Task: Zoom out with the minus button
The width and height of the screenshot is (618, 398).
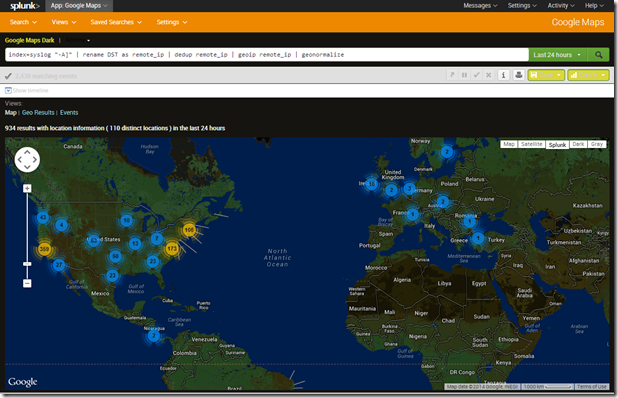Action: coord(27,283)
